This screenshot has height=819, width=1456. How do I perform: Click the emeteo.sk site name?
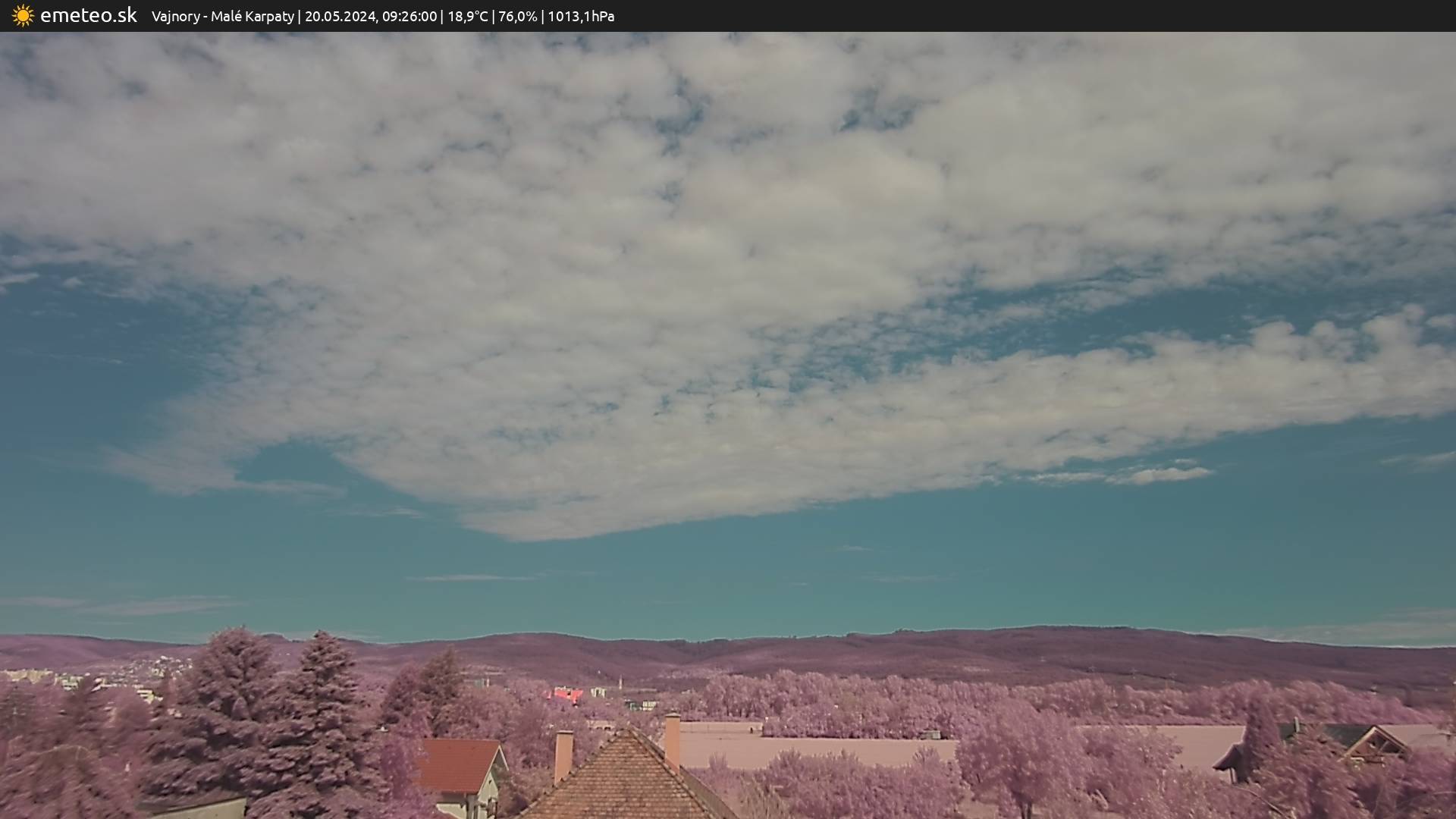point(88,15)
